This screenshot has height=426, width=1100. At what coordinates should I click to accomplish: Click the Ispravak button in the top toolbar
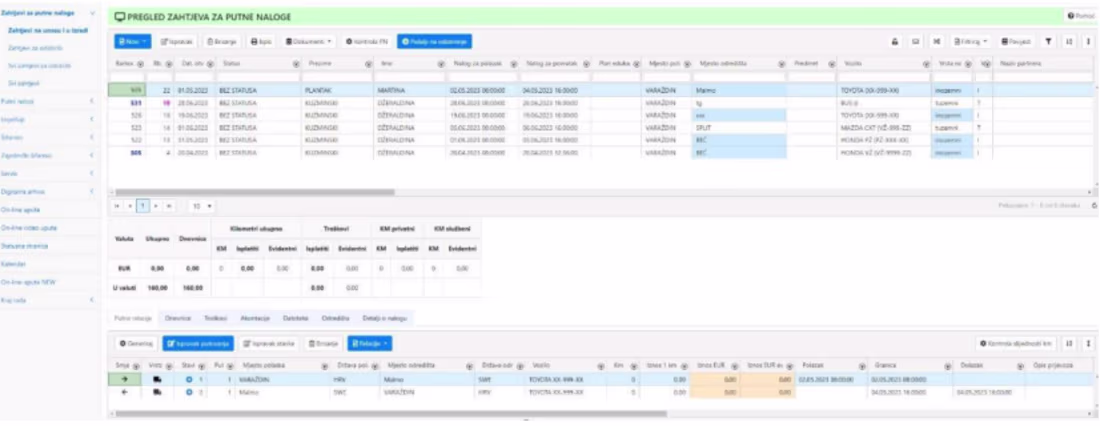click(177, 42)
